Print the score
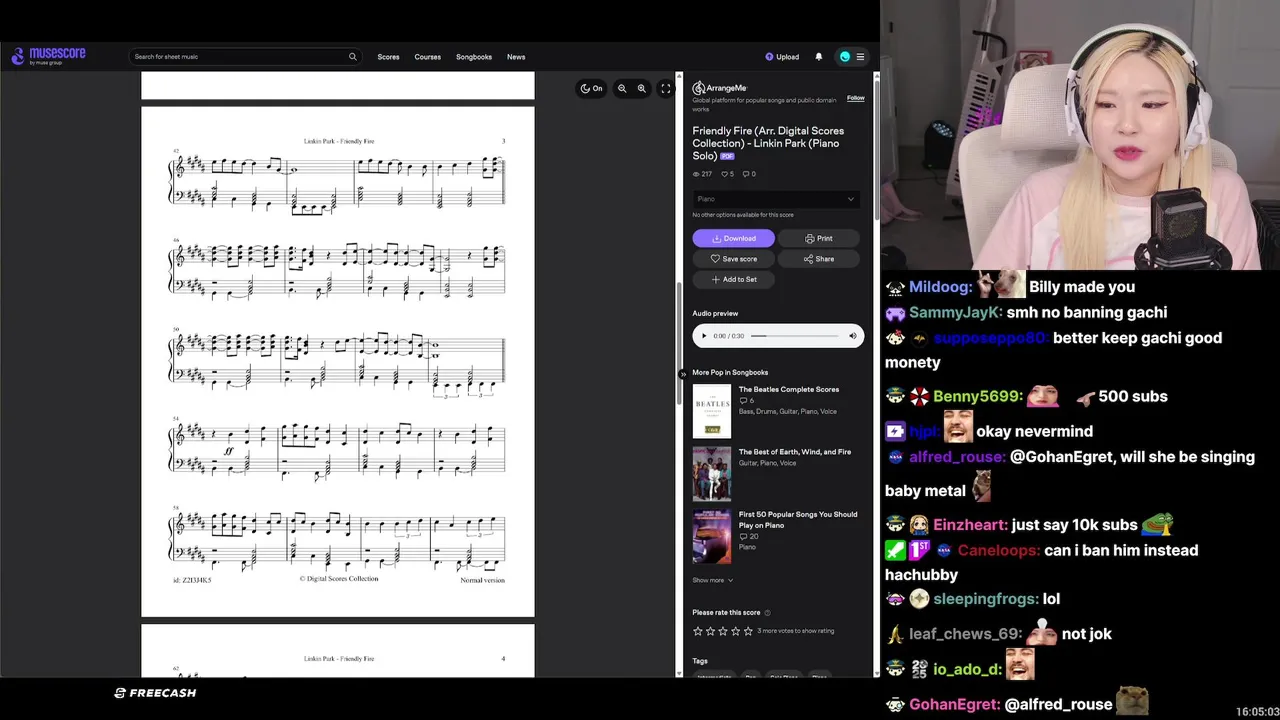Image resolution: width=1280 pixels, height=720 pixels. pos(819,238)
